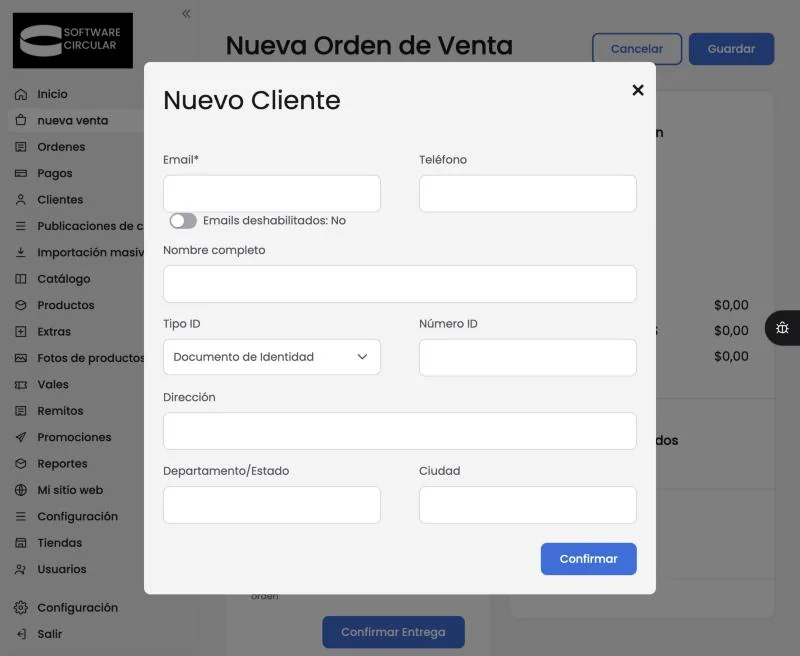This screenshot has width=800, height=656.
Task: Click the Vales ticket icon
Action: tap(21, 385)
